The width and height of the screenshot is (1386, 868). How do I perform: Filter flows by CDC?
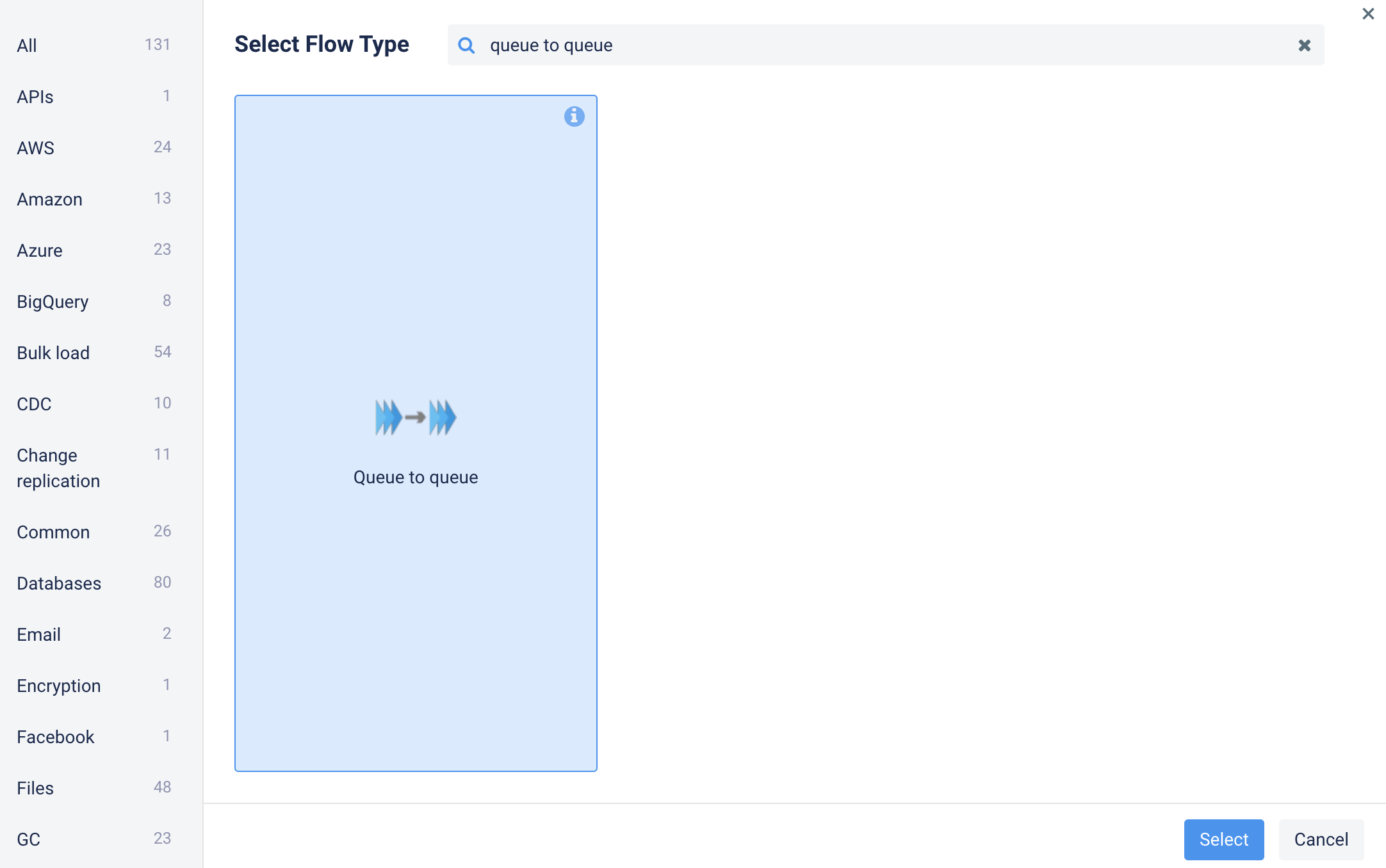33,404
